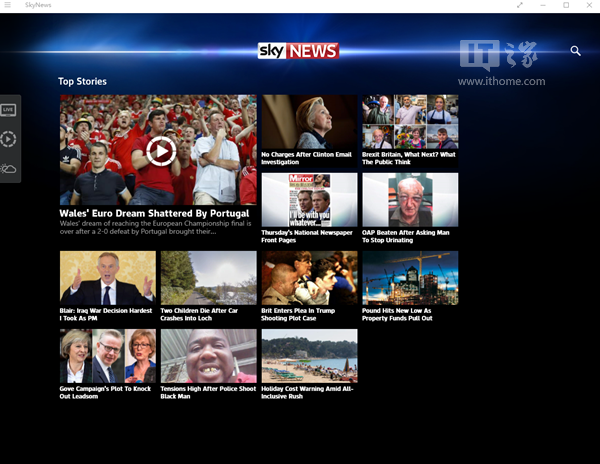Open headline Brit Enters Plea In Trump Case
Image resolution: width=600 pixels, height=464 pixels.
click(298, 314)
